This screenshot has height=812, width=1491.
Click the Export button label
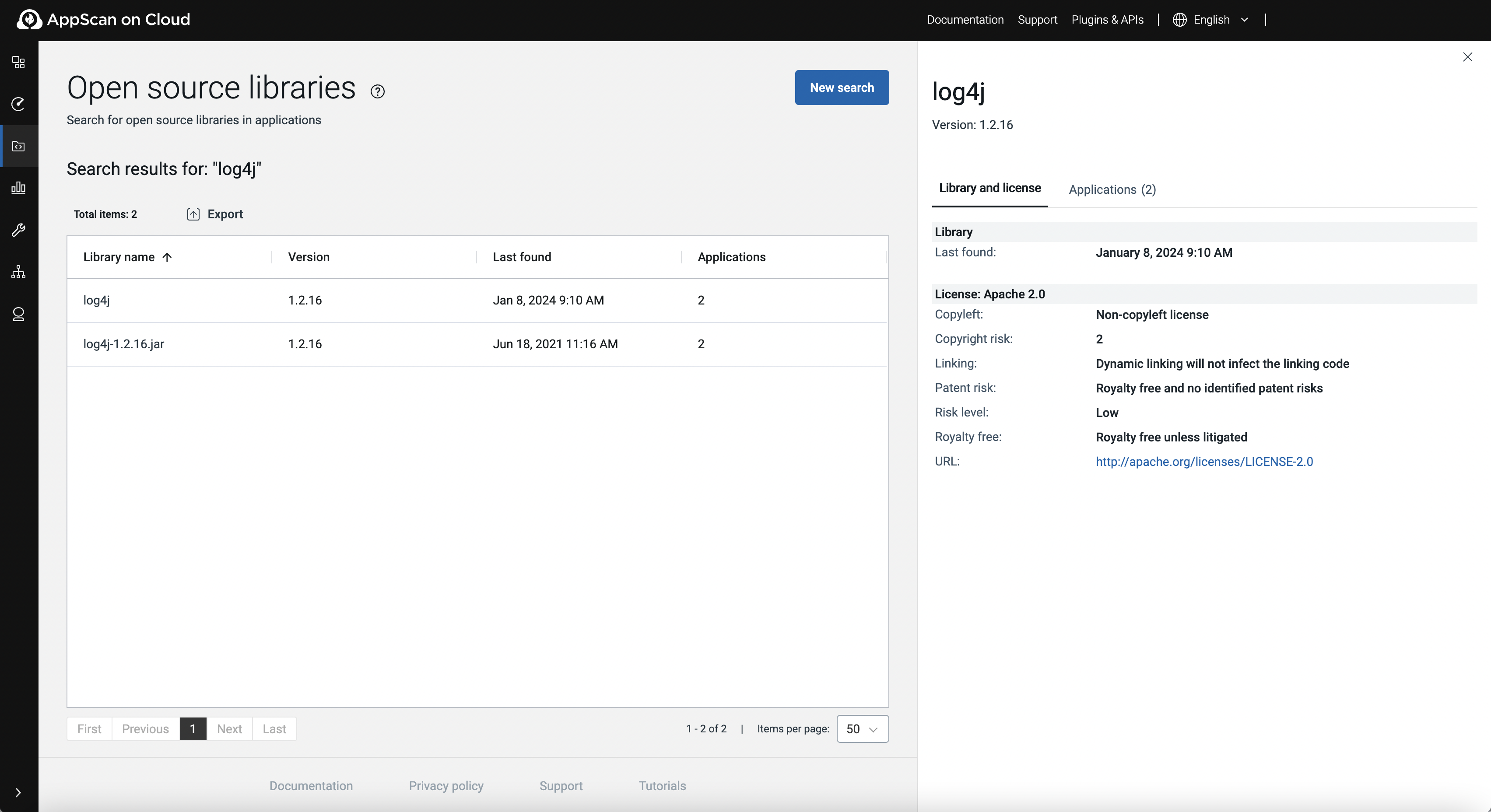coord(225,214)
